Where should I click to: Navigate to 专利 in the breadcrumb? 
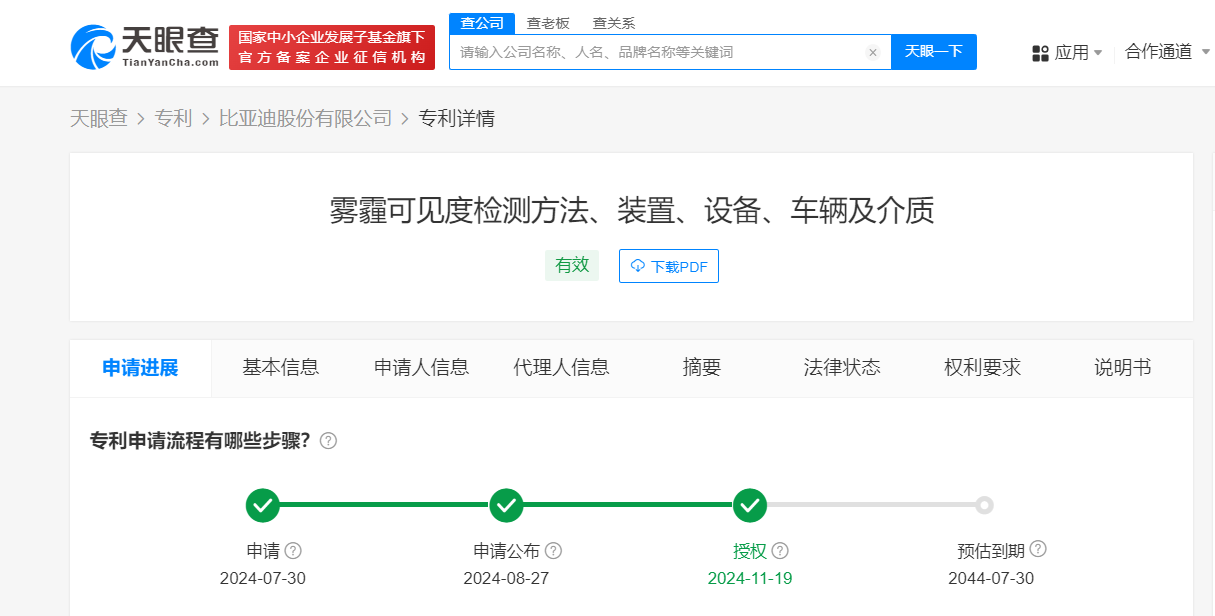pyautogui.click(x=173, y=118)
